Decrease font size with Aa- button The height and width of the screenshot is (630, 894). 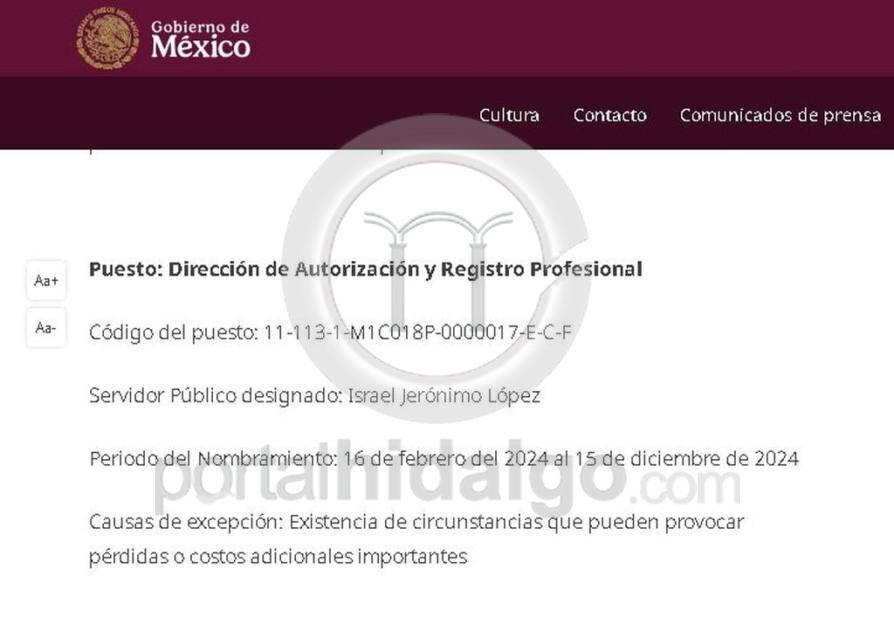(x=46, y=328)
